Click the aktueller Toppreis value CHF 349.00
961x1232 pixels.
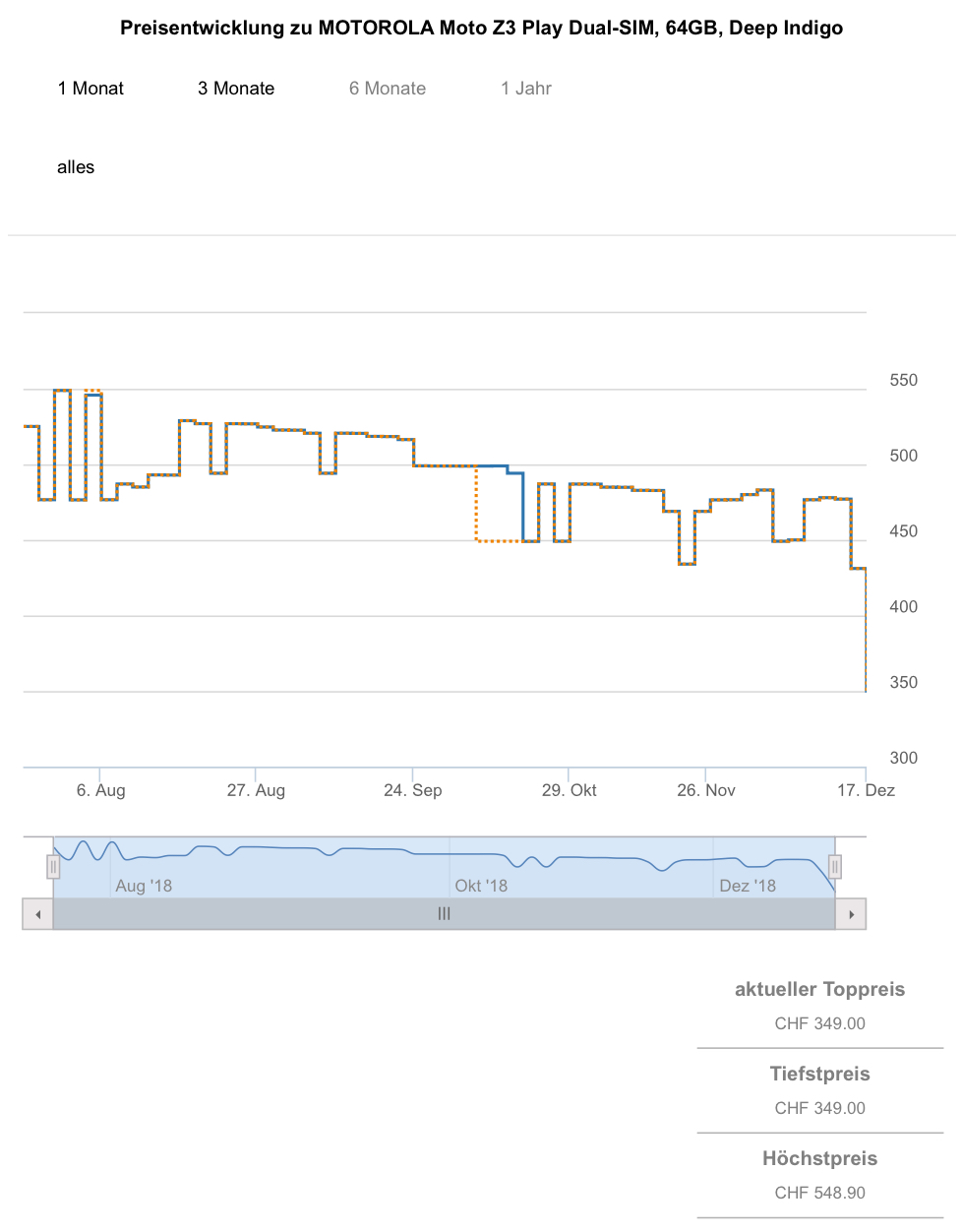click(819, 1023)
